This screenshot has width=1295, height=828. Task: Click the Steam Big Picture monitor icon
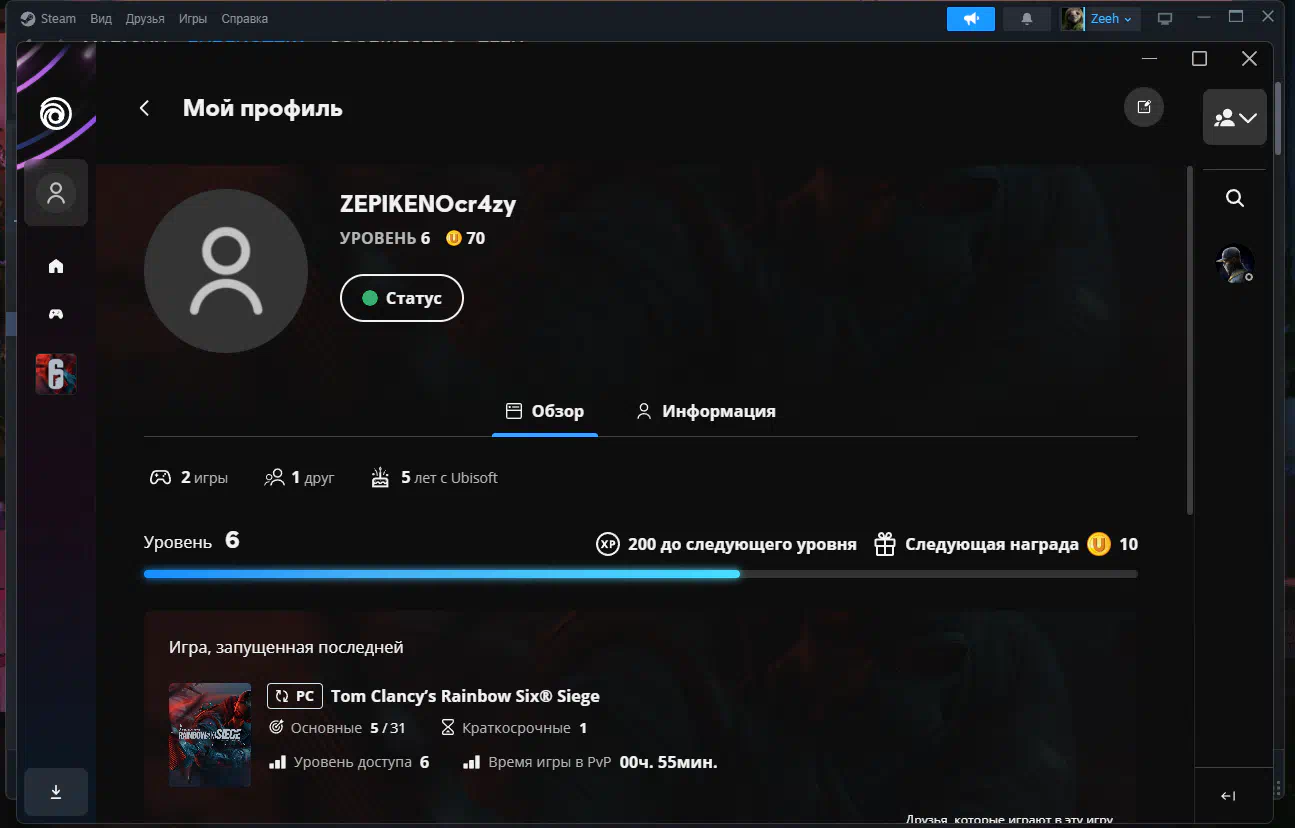(x=1165, y=19)
